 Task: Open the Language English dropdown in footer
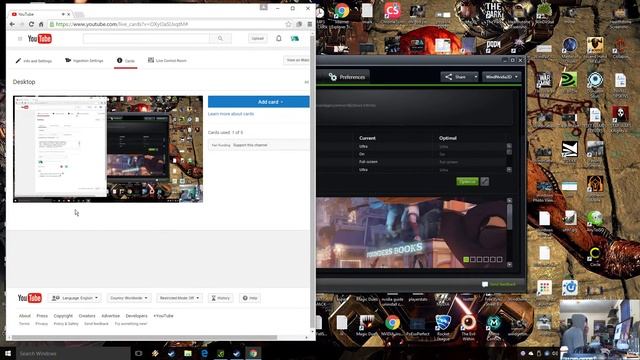[x=75, y=298]
